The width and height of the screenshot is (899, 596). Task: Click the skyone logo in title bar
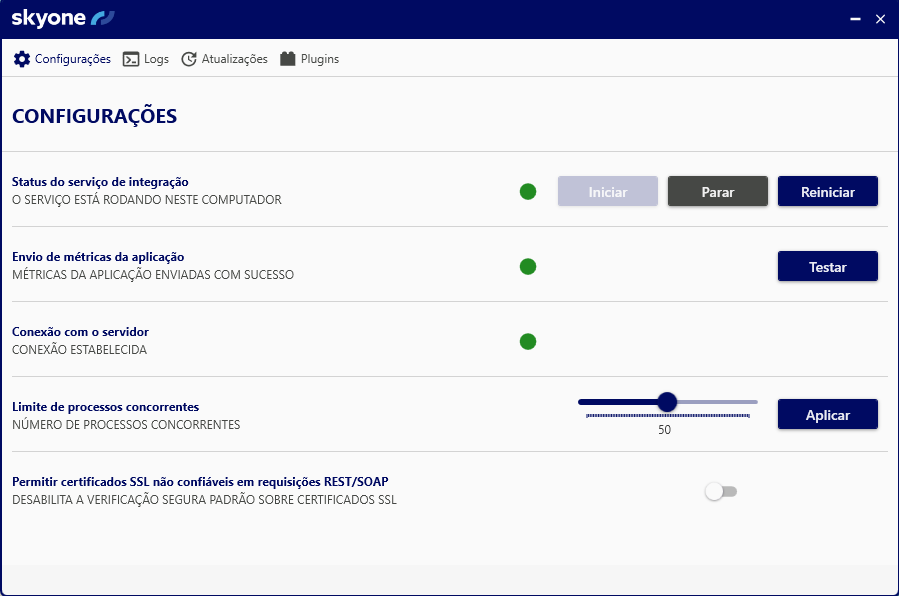click(63, 18)
